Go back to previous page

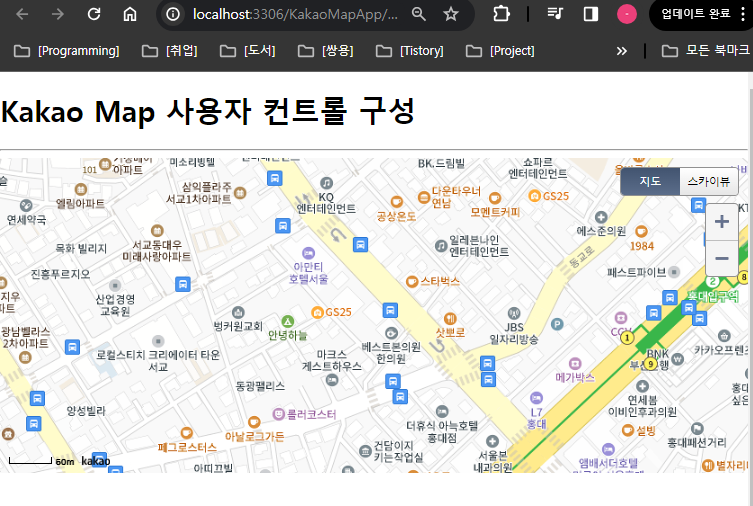[22, 14]
